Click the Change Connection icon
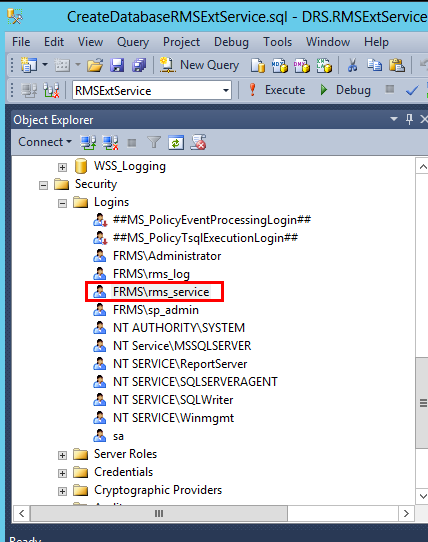 [x=51, y=91]
